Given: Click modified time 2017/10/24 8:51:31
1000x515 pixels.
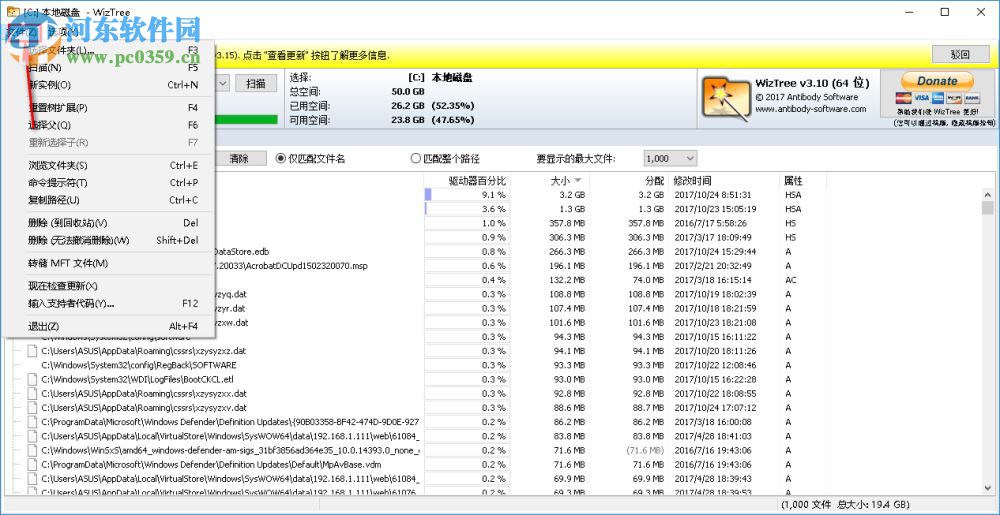Looking at the screenshot, I should tap(712, 195).
